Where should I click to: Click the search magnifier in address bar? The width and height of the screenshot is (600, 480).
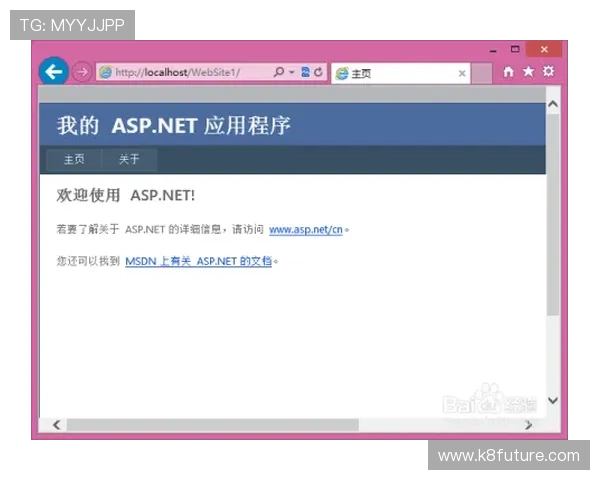(x=277, y=73)
